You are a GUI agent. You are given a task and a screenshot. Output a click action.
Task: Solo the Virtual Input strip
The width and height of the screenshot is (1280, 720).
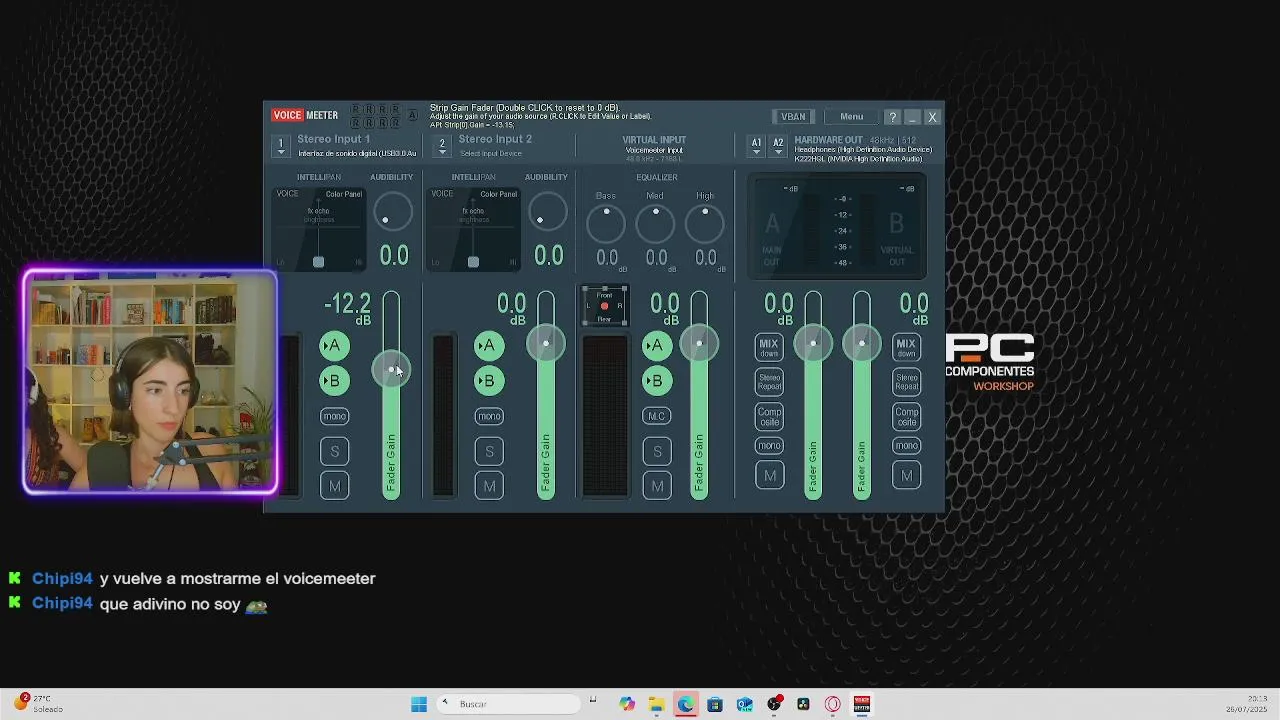656,451
